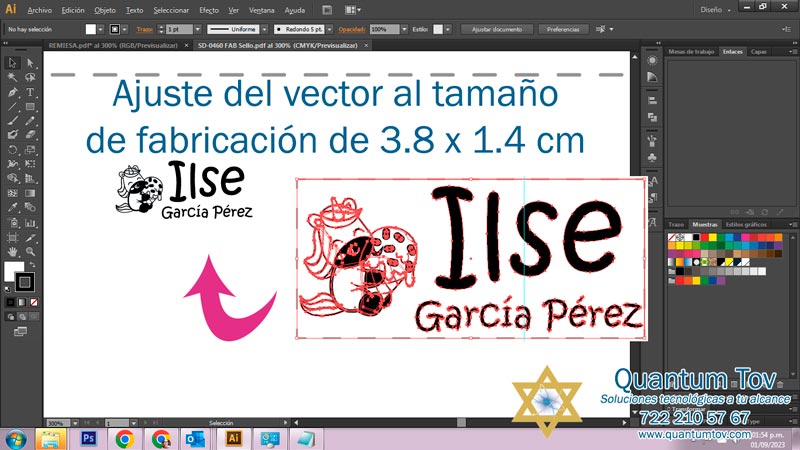
Task: Click Go to Bridge icon in menu bar
Action: [x=328, y=10]
